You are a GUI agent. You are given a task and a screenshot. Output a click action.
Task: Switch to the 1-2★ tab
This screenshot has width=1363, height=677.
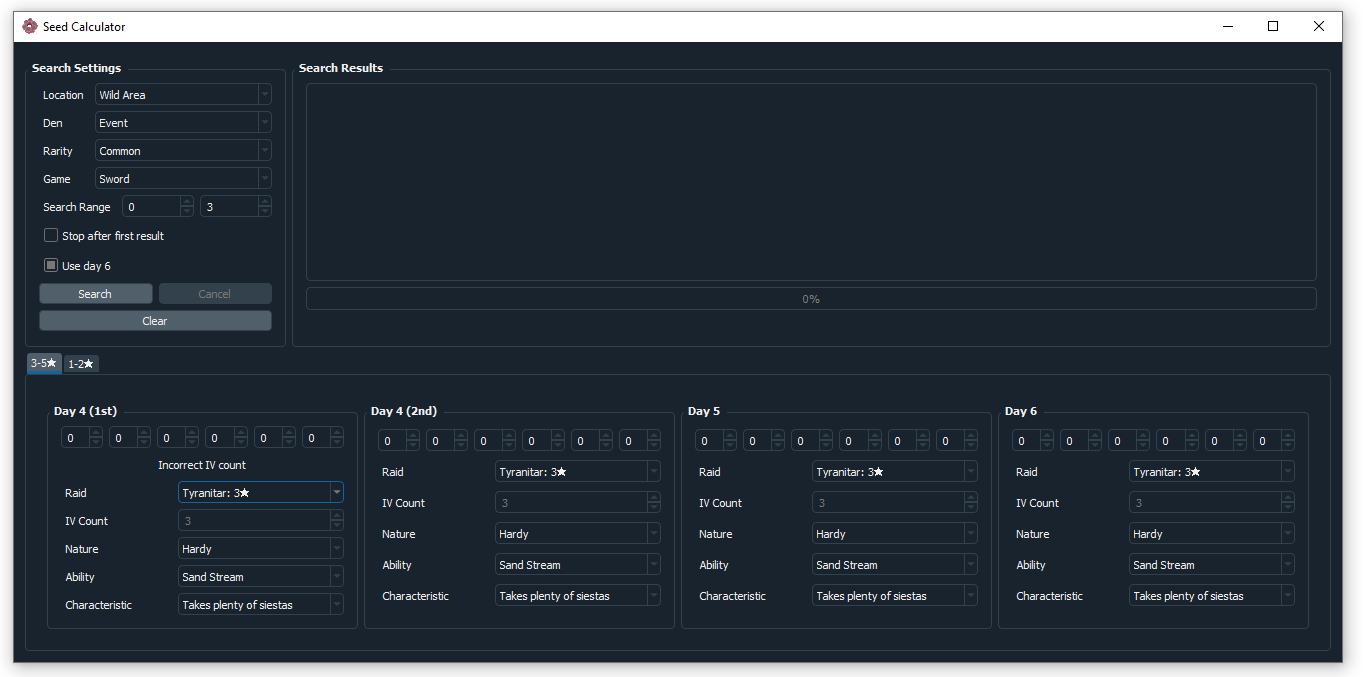[81, 364]
